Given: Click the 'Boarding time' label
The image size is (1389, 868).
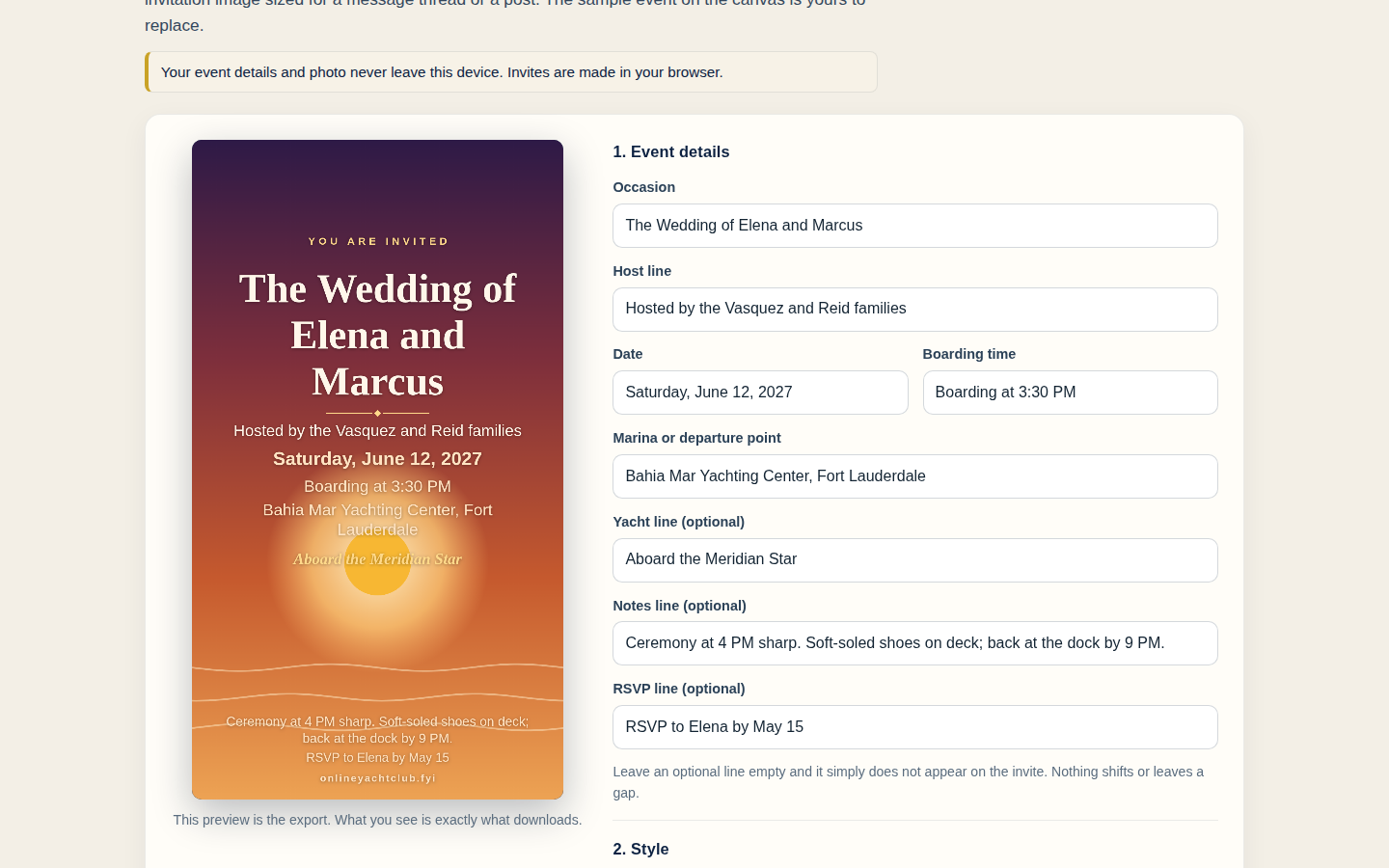Looking at the screenshot, I should (x=968, y=354).
